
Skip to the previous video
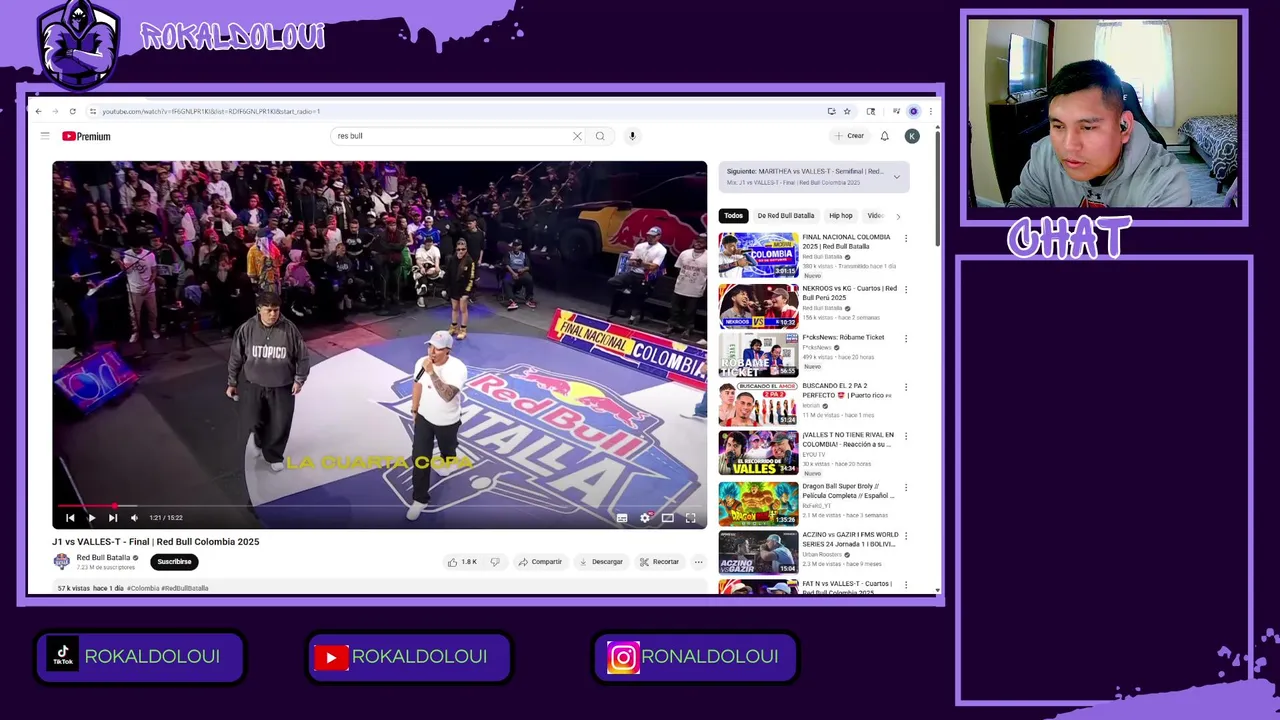pos(70,518)
